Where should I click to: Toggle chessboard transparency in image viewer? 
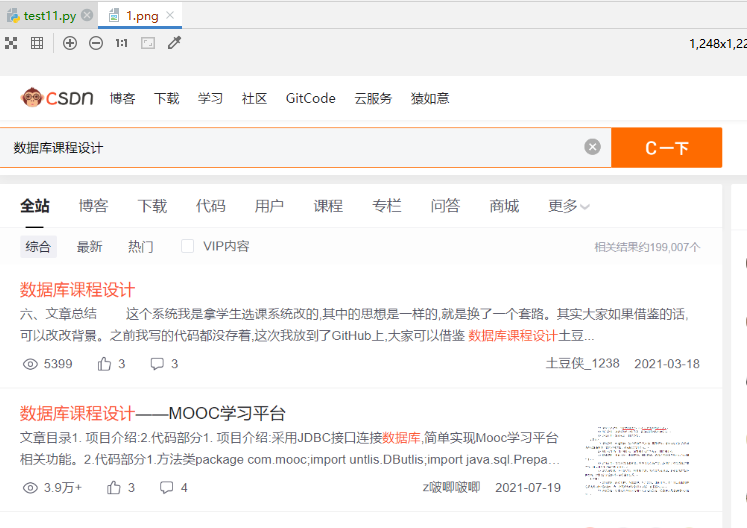[x=11, y=43]
